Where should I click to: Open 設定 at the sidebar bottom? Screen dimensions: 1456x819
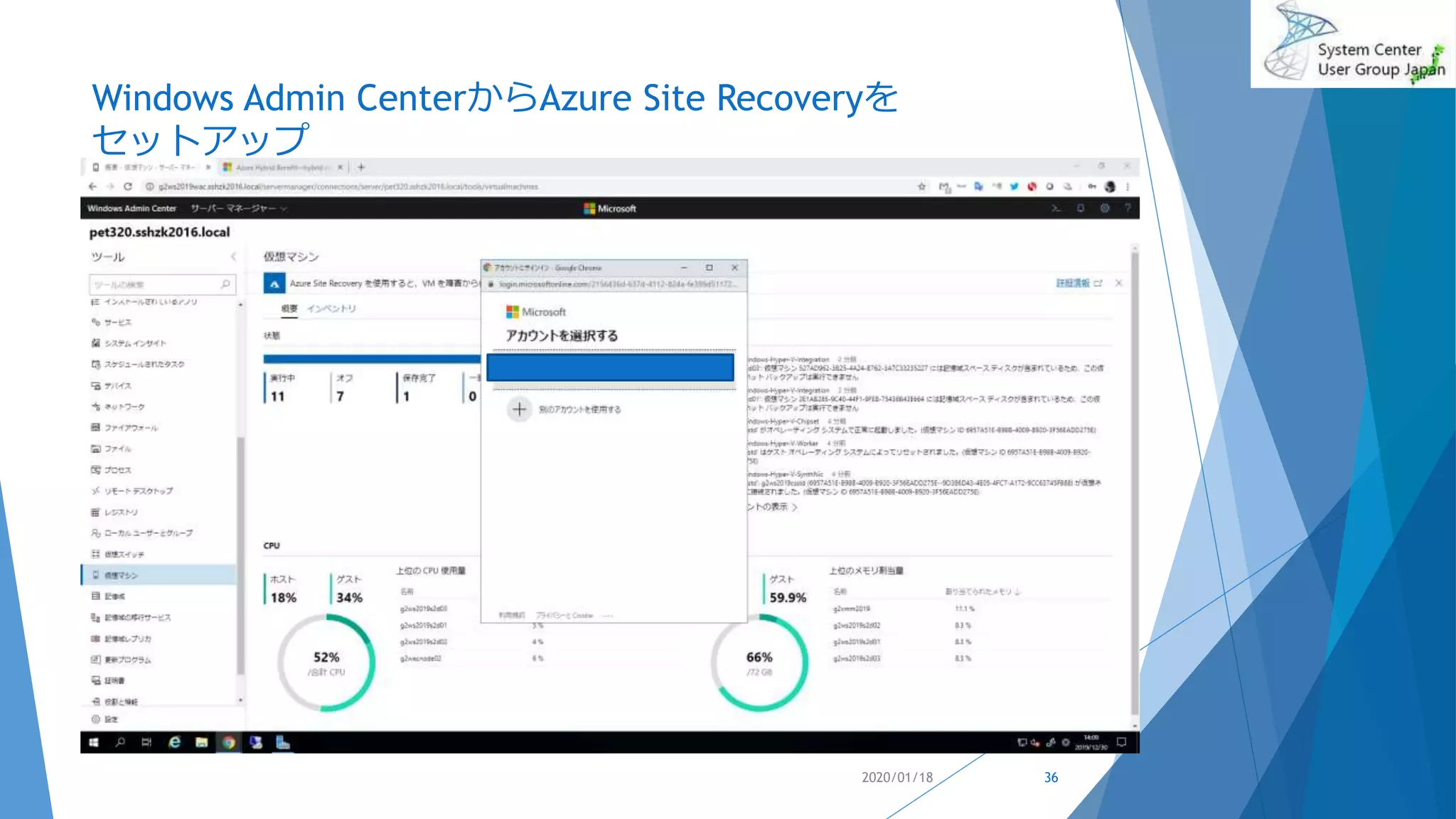[x=105, y=719]
